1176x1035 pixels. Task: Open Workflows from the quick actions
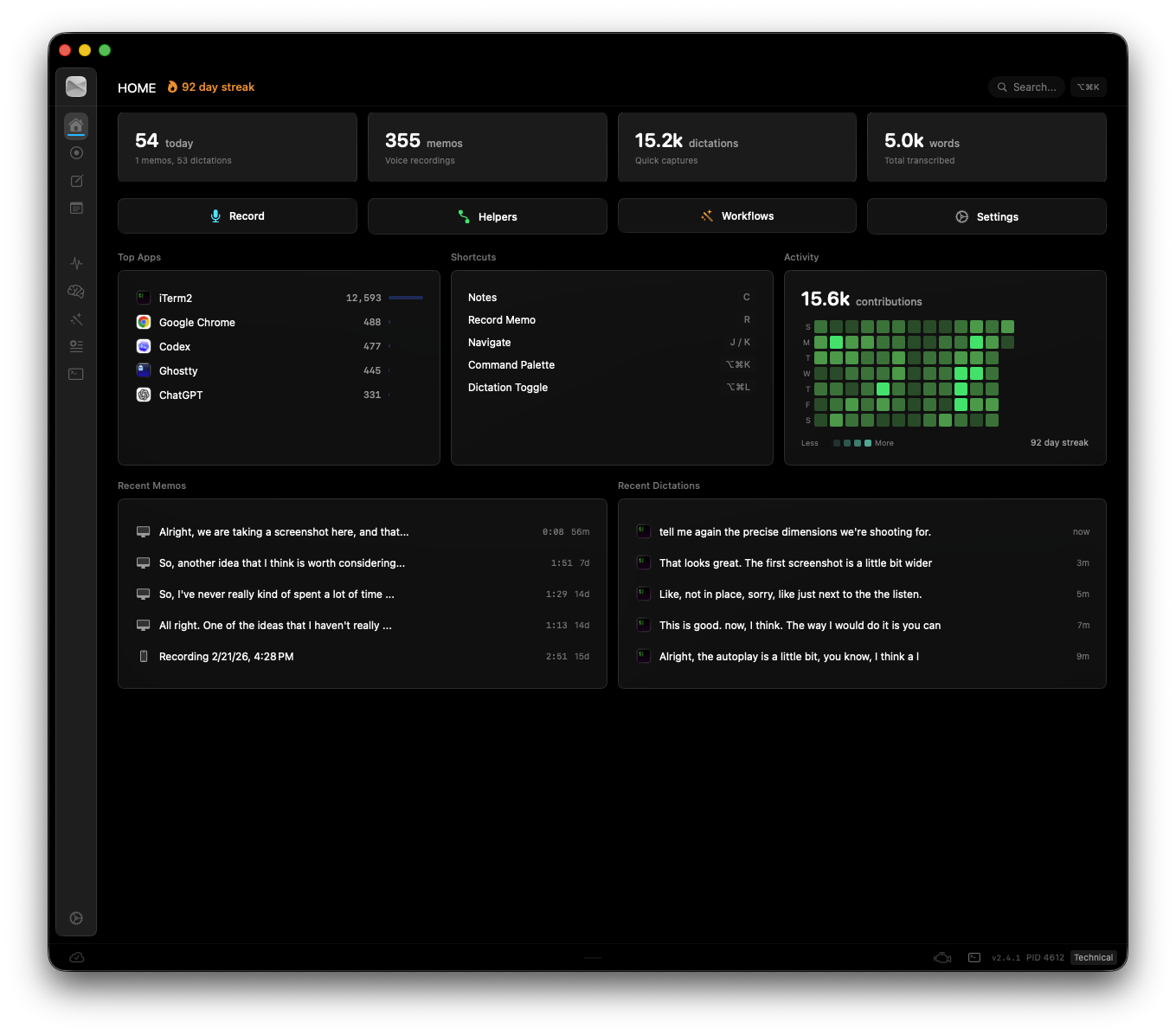[x=736, y=215]
